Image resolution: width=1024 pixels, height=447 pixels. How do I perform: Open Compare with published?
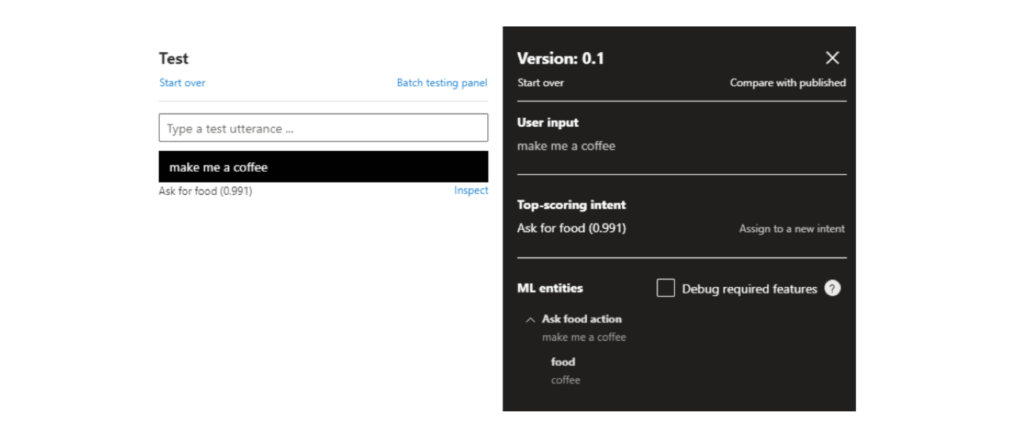(x=787, y=83)
